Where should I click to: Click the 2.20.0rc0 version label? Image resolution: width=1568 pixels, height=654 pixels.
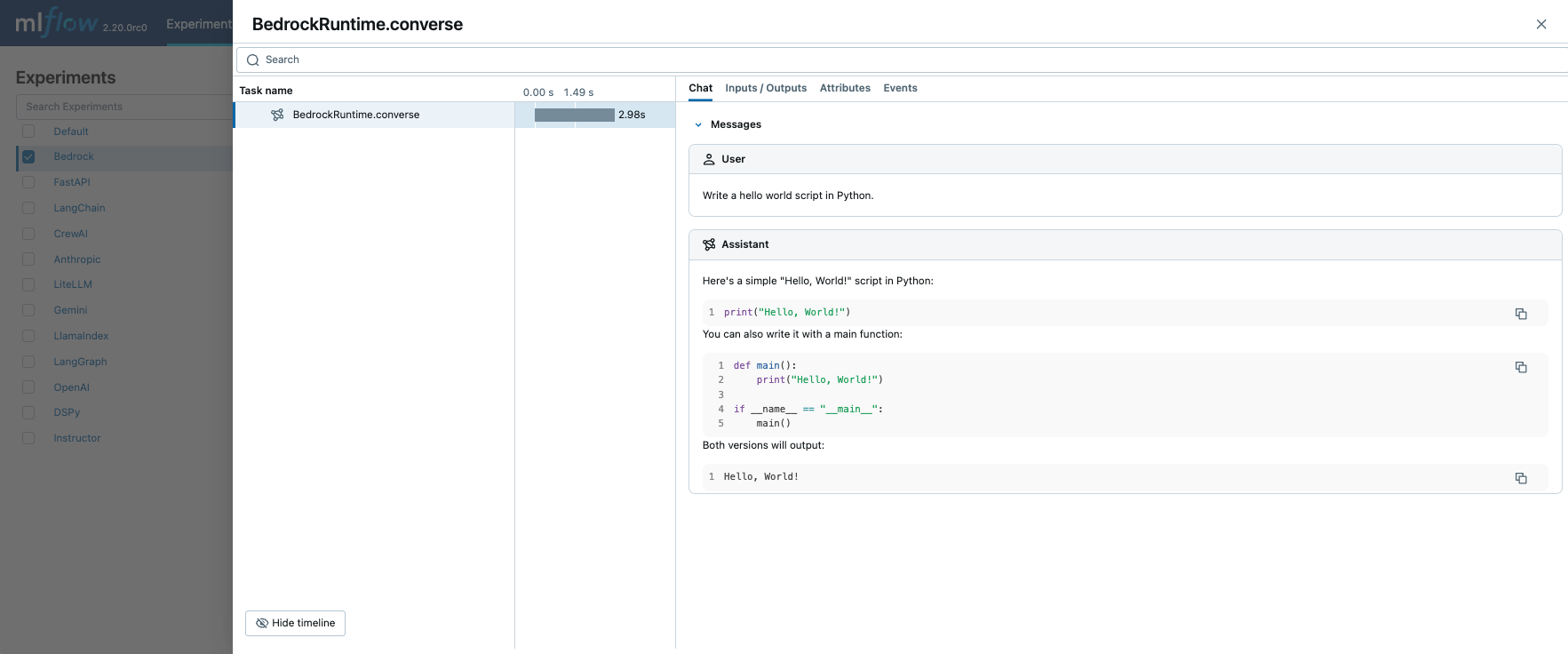click(124, 28)
